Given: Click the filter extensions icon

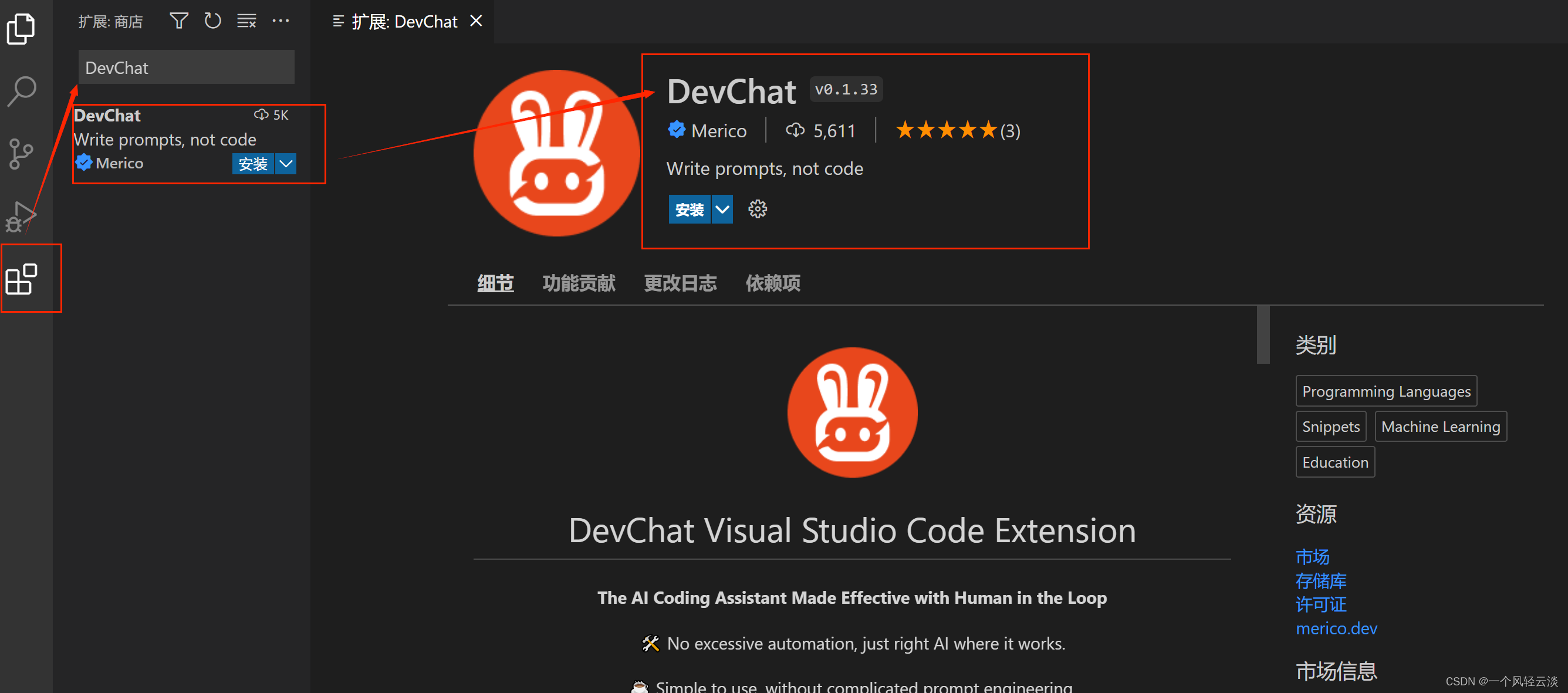Looking at the screenshot, I should [178, 20].
